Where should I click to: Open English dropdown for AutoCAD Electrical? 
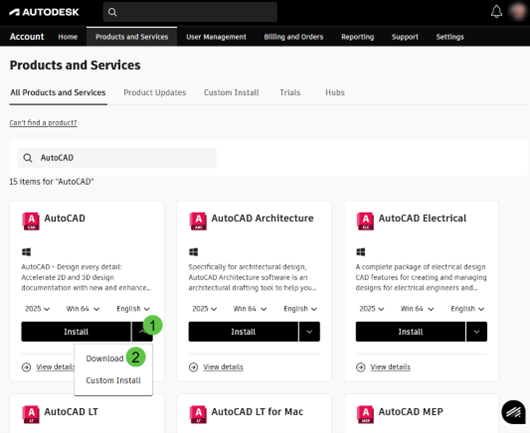pos(467,309)
